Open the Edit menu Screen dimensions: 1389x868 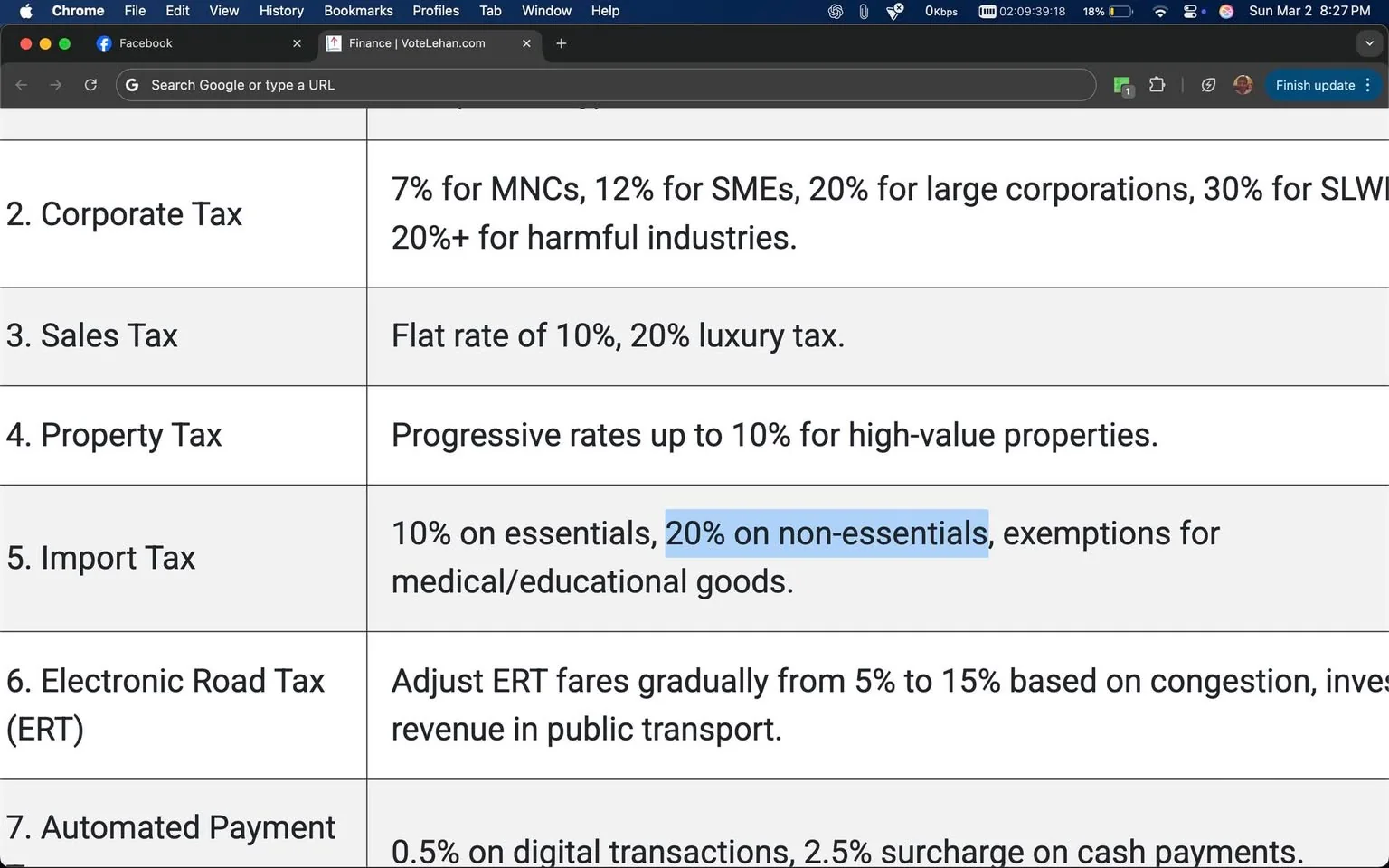tap(177, 11)
